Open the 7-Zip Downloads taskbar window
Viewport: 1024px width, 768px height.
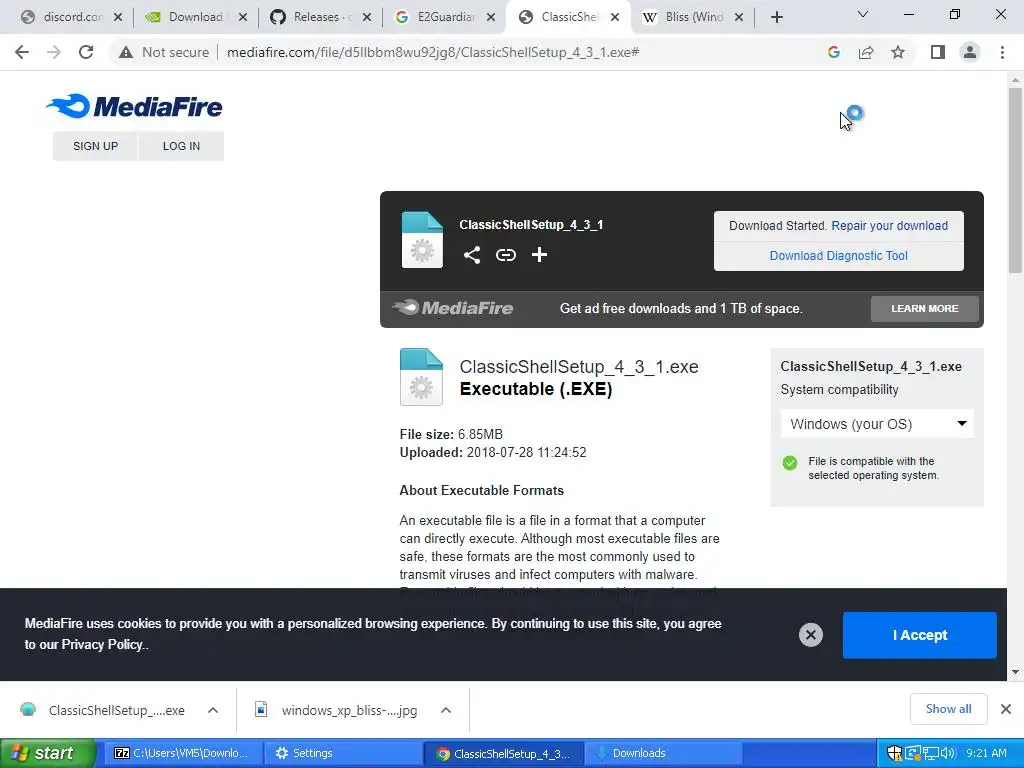click(182, 753)
